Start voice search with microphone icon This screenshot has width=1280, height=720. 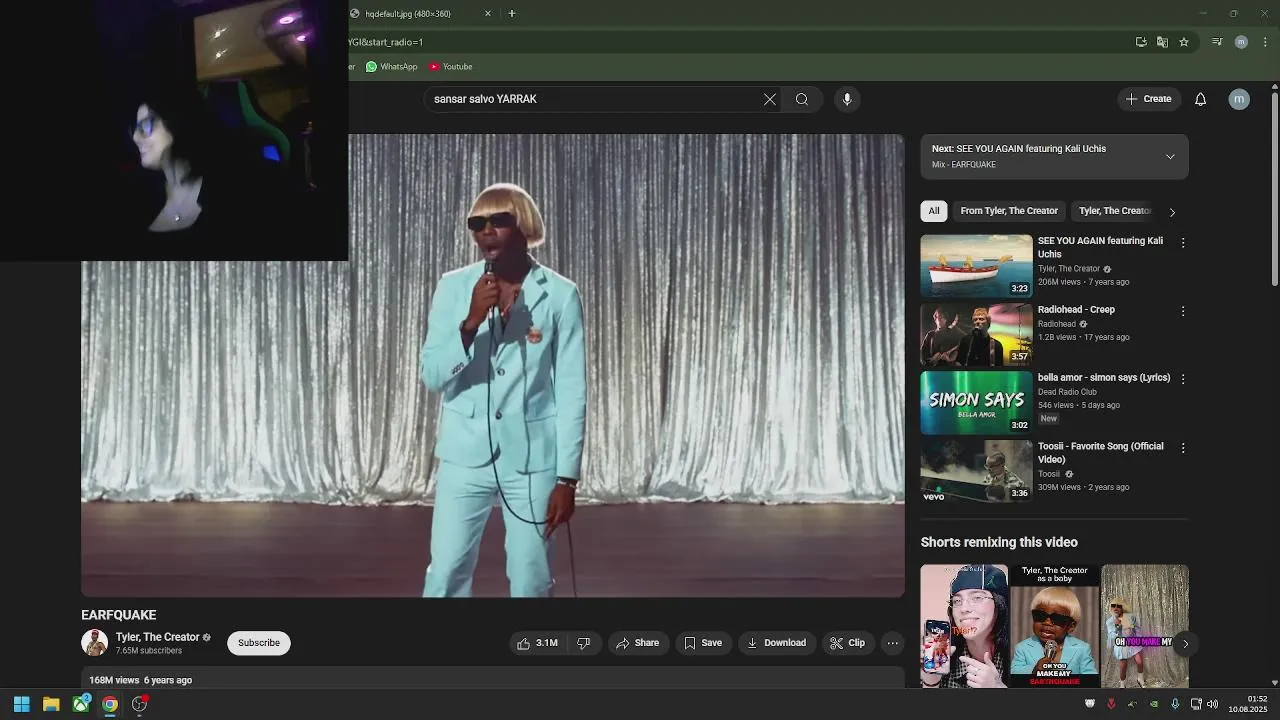[x=847, y=99]
